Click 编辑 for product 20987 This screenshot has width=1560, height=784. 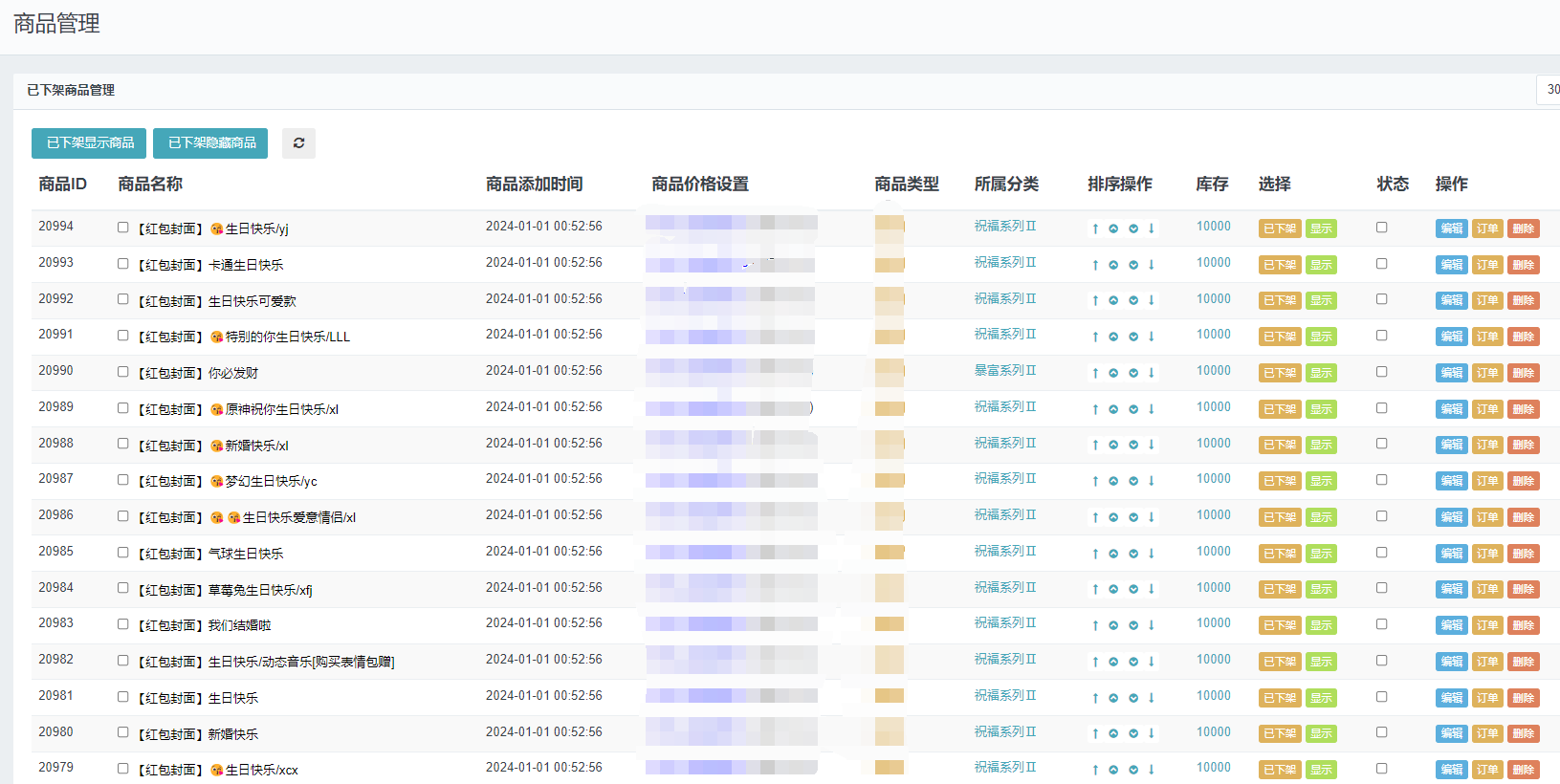pyautogui.click(x=1451, y=481)
